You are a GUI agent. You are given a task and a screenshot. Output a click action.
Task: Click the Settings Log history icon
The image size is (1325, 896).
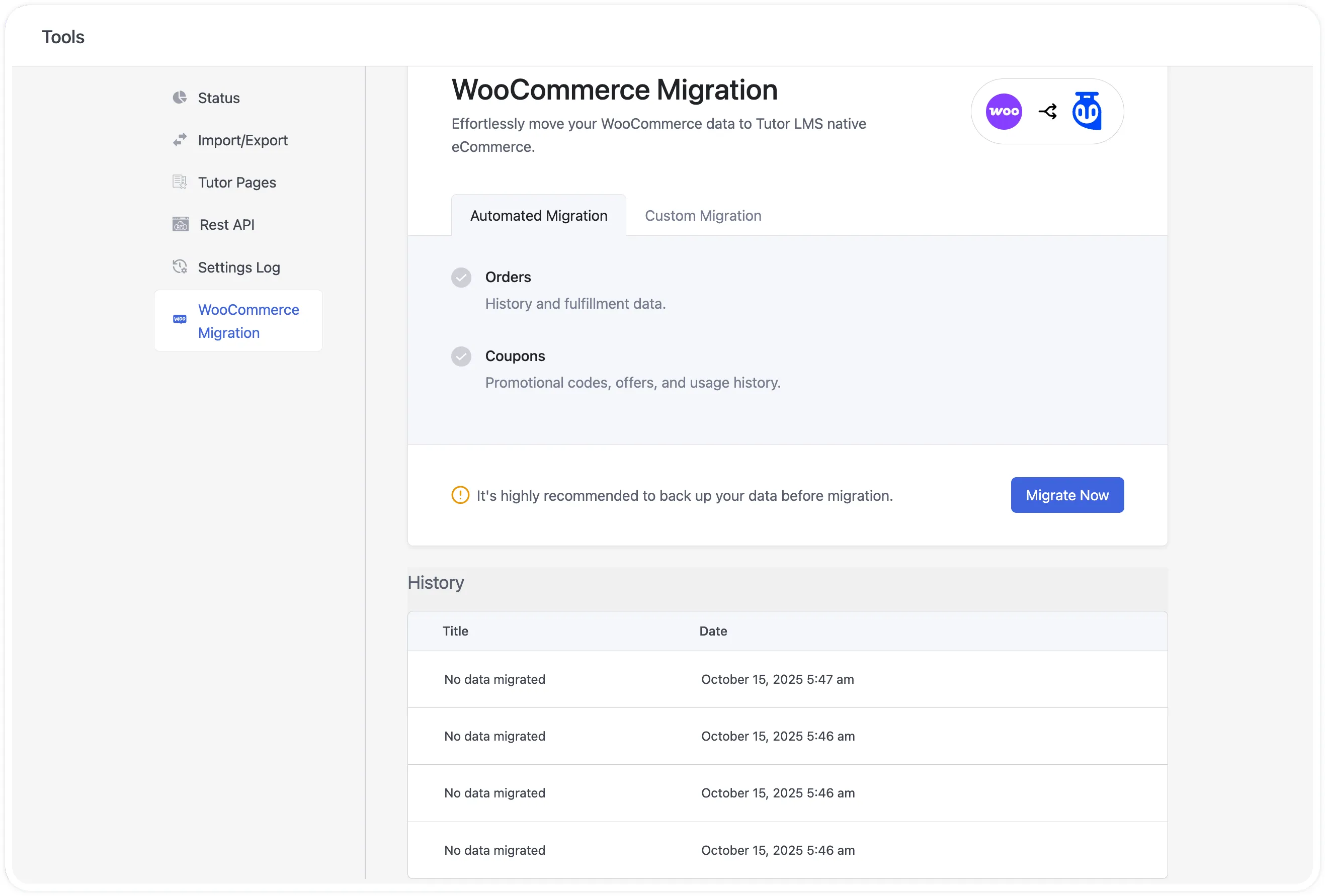pos(180,267)
